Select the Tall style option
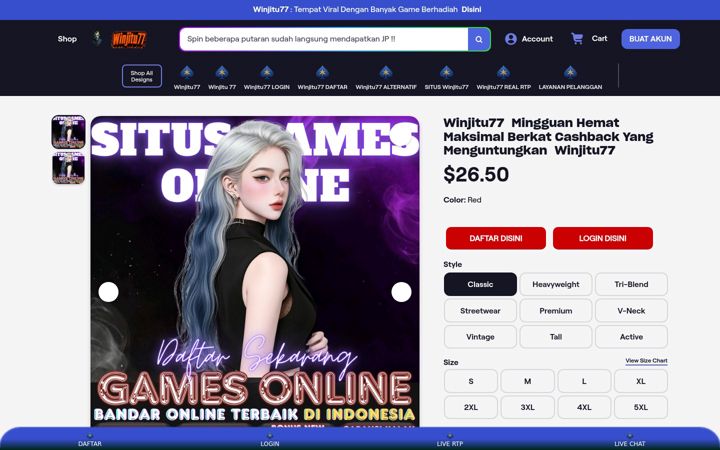 click(x=556, y=337)
